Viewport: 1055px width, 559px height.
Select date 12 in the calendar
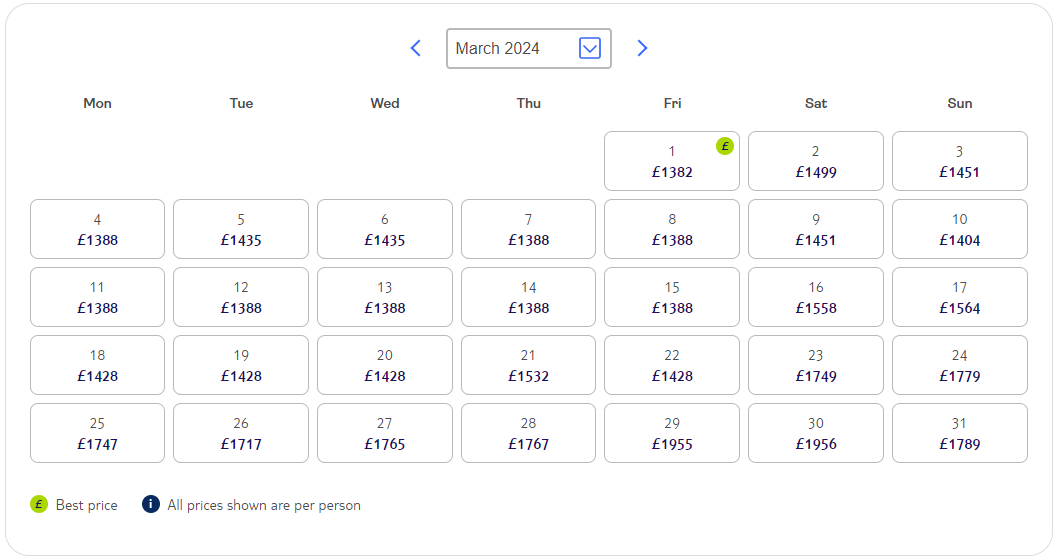pyautogui.click(x=241, y=297)
